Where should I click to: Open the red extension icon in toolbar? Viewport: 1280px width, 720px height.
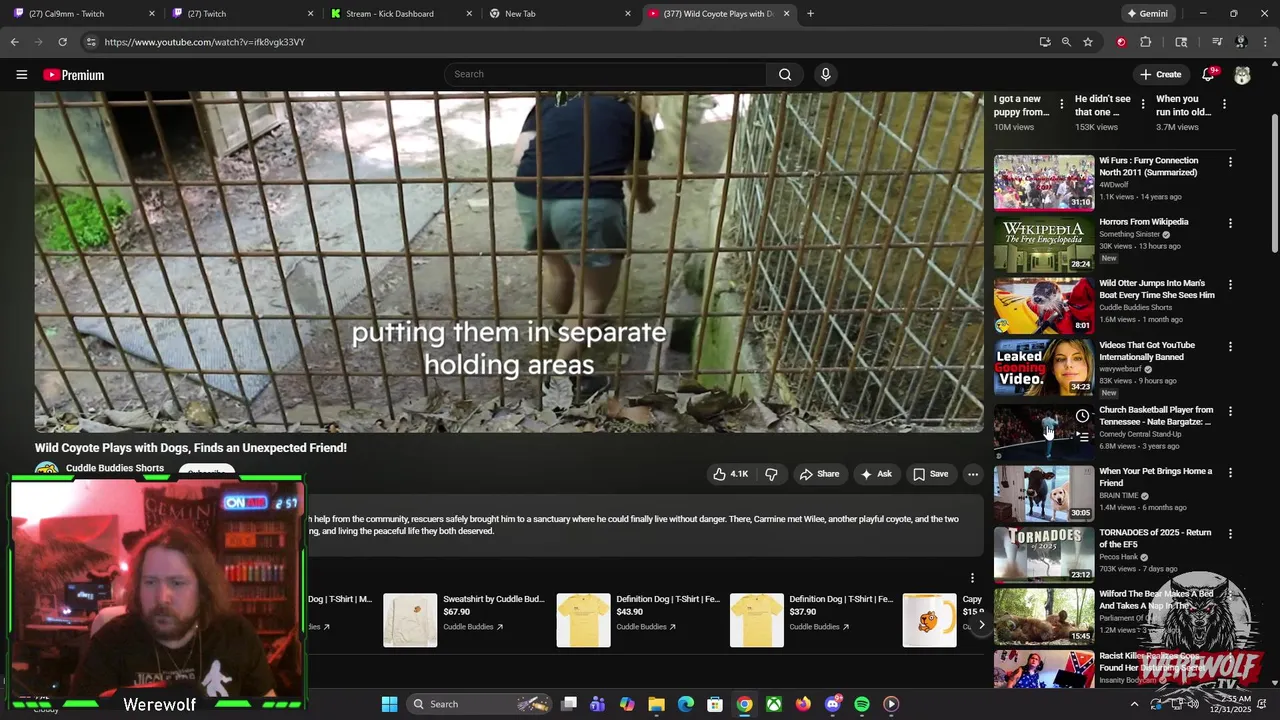pyautogui.click(x=1121, y=42)
